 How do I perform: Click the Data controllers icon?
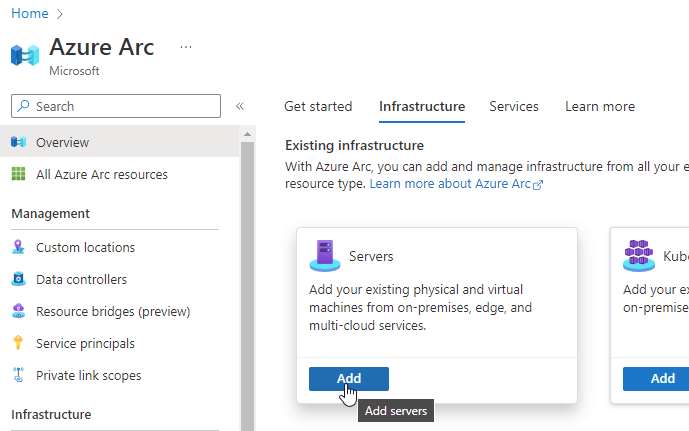point(18,279)
